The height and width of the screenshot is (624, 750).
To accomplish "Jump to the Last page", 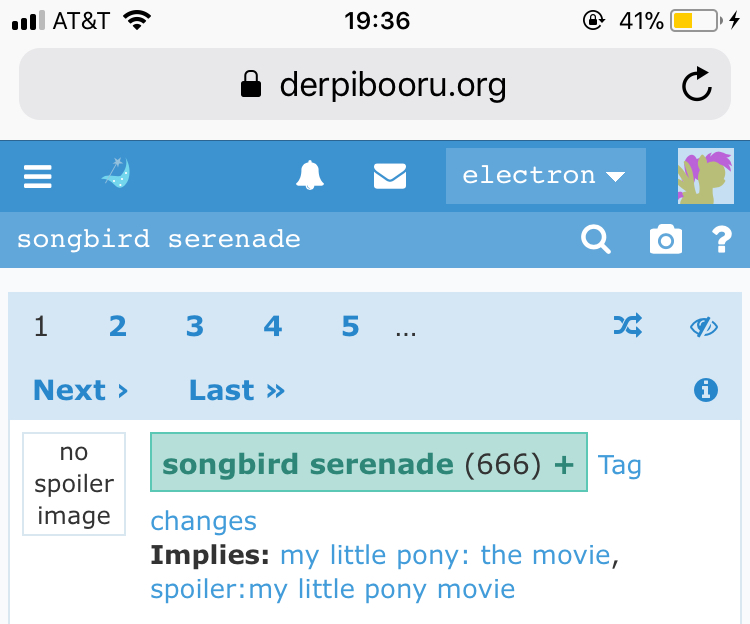I will [237, 390].
